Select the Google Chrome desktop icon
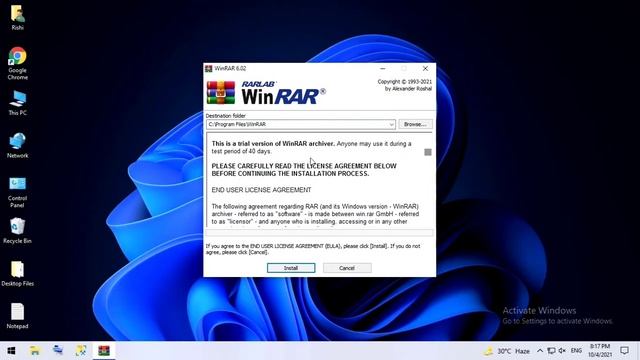The width and height of the screenshot is (640, 360). (x=17, y=64)
